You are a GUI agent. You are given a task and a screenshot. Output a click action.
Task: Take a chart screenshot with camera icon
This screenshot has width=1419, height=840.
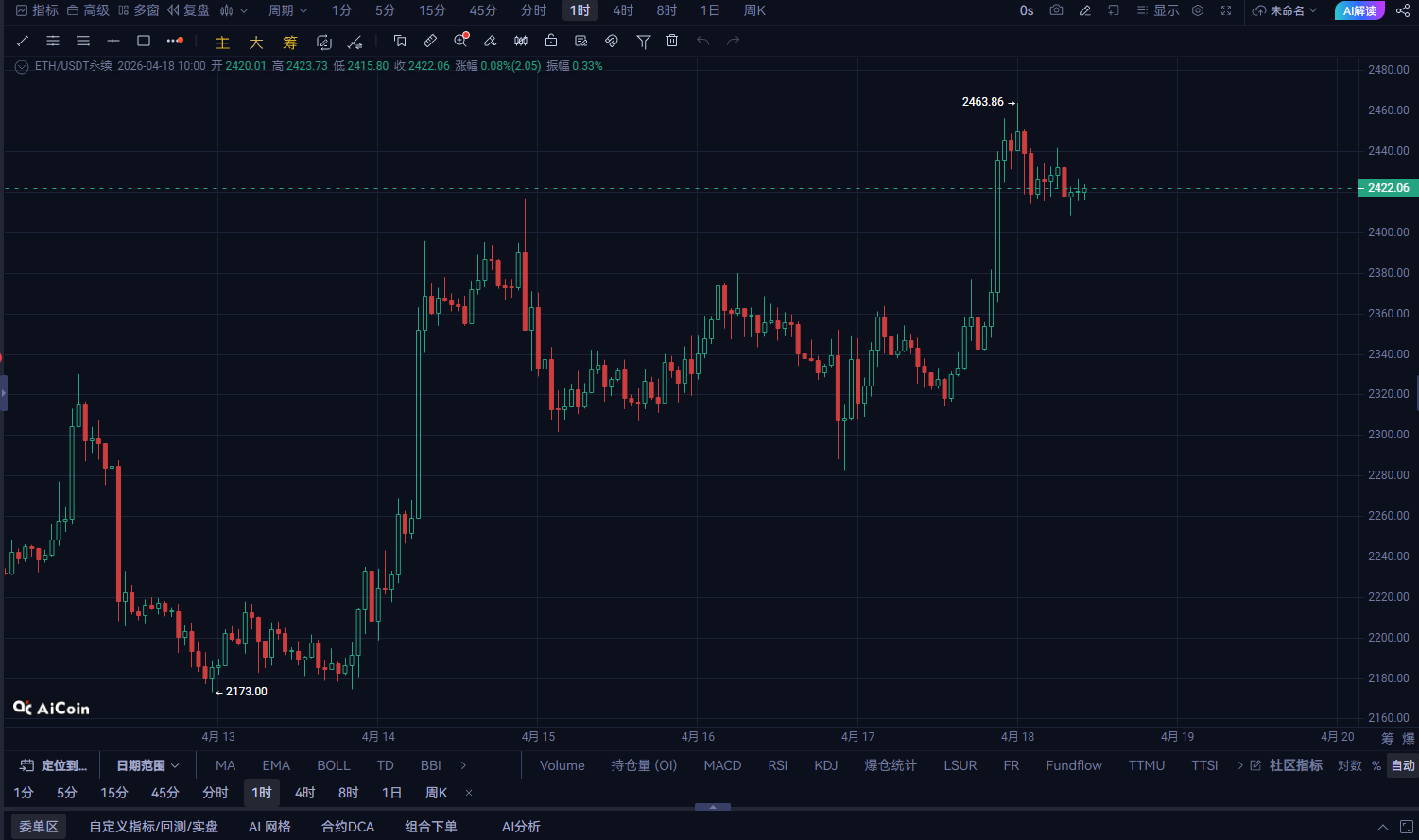[1057, 10]
